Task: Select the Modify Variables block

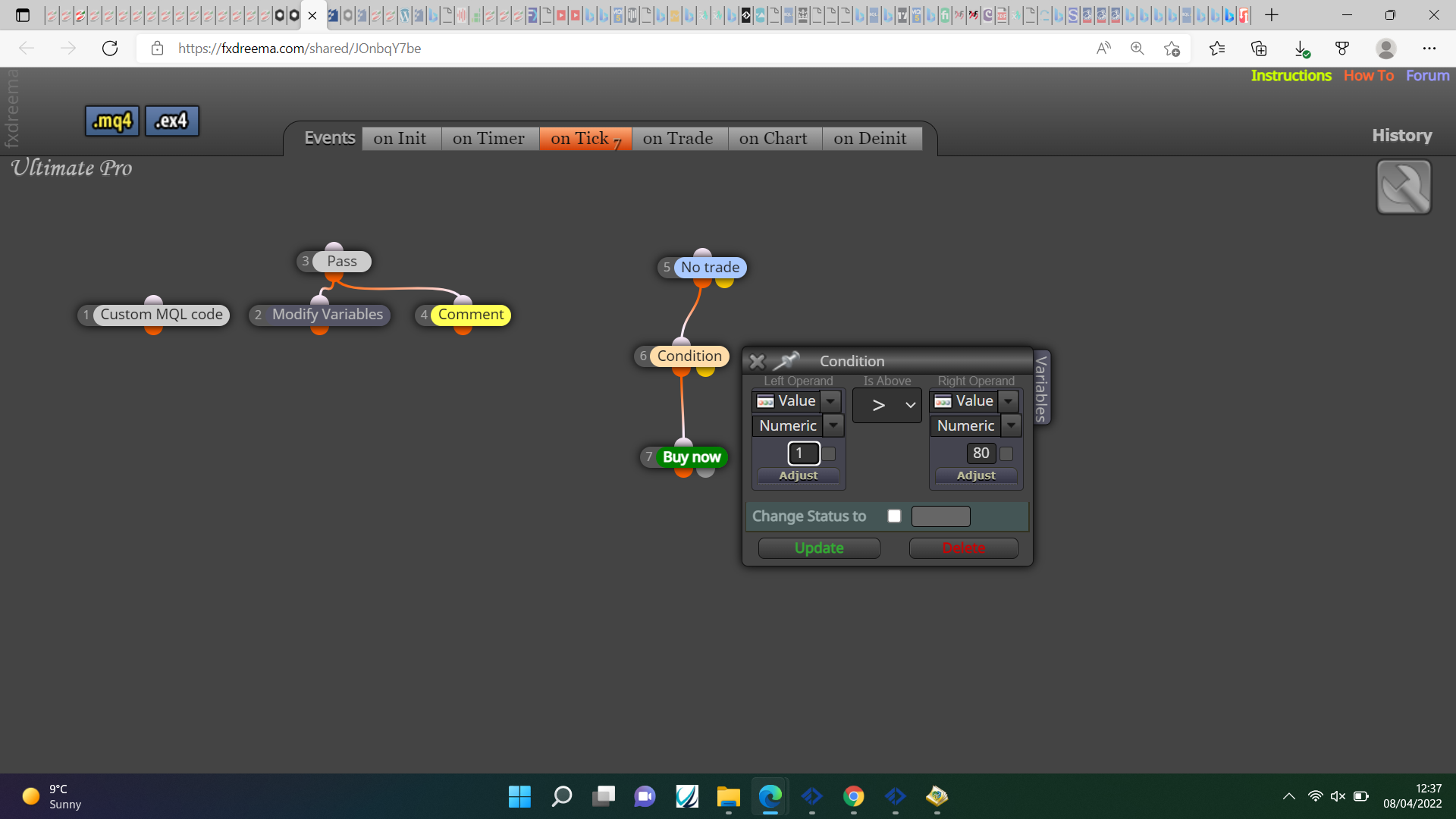Action: pyautogui.click(x=328, y=315)
